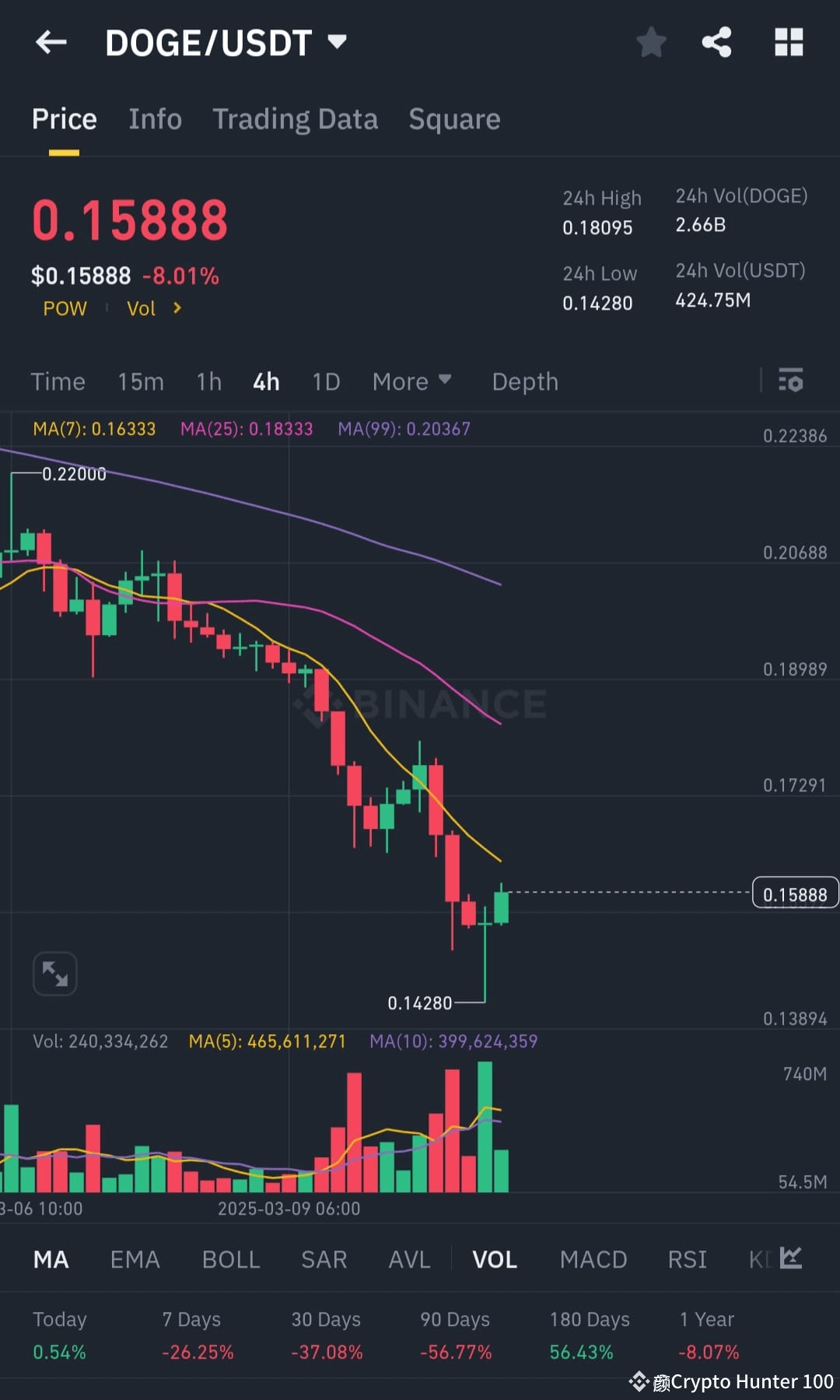Switch to the Trading Data tab
Screen dimensions: 840x1400
[x=296, y=119]
